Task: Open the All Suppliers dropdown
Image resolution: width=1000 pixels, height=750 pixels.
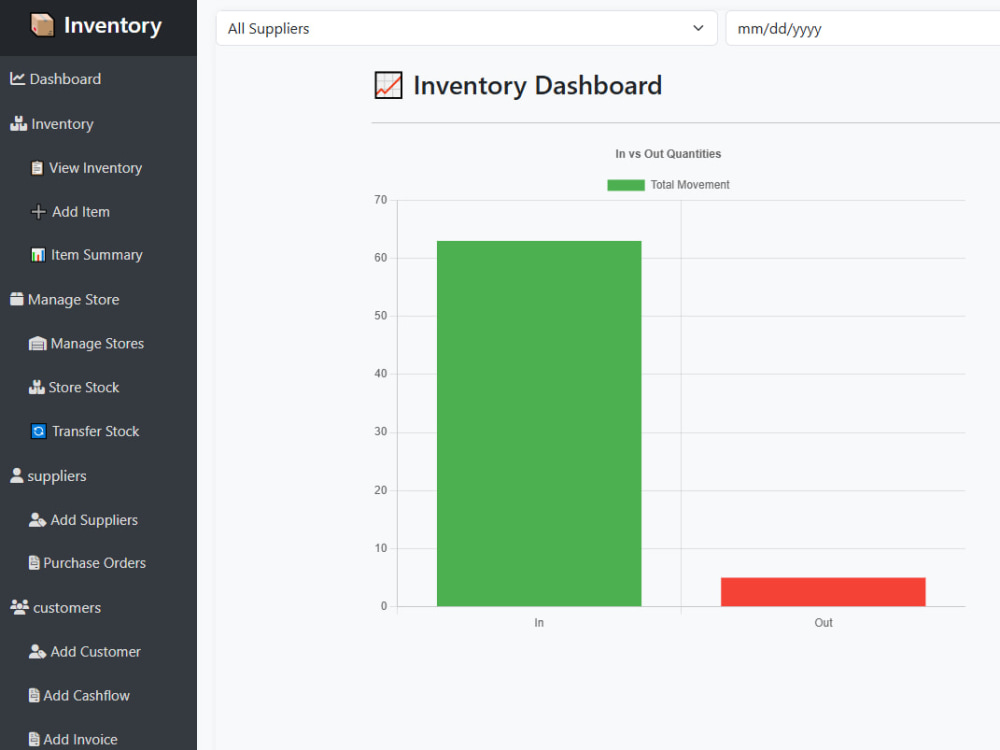Action: pos(467,28)
